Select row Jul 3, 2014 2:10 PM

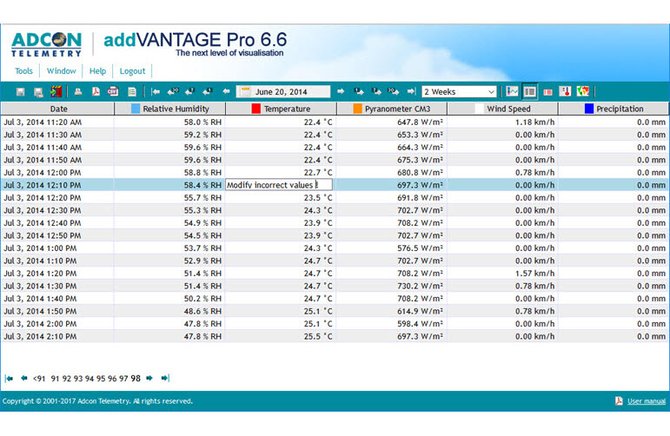click(335, 336)
